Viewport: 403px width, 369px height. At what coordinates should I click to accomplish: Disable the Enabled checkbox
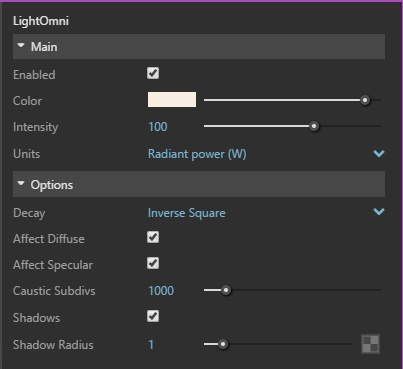click(153, 73)
